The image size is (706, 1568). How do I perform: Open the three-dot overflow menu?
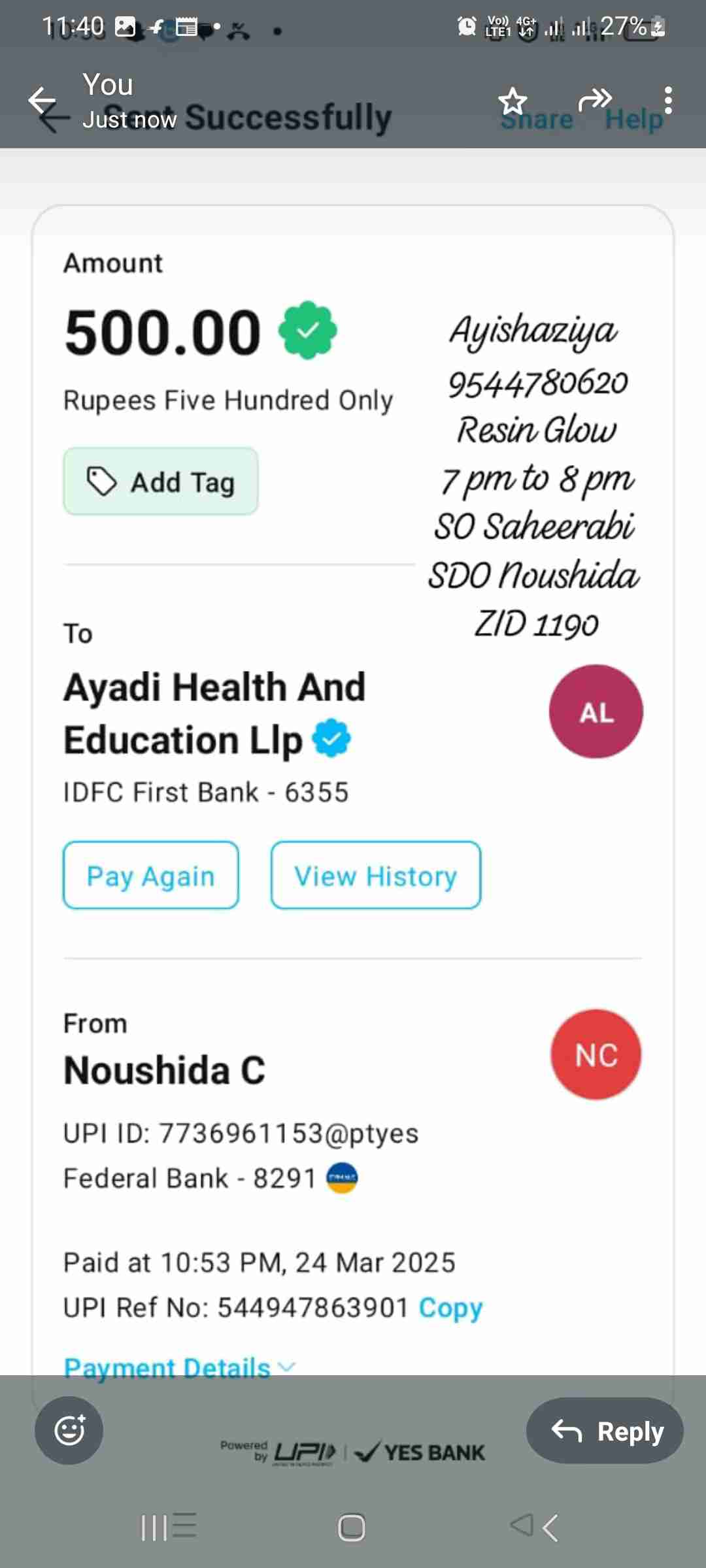pos(667,101)
